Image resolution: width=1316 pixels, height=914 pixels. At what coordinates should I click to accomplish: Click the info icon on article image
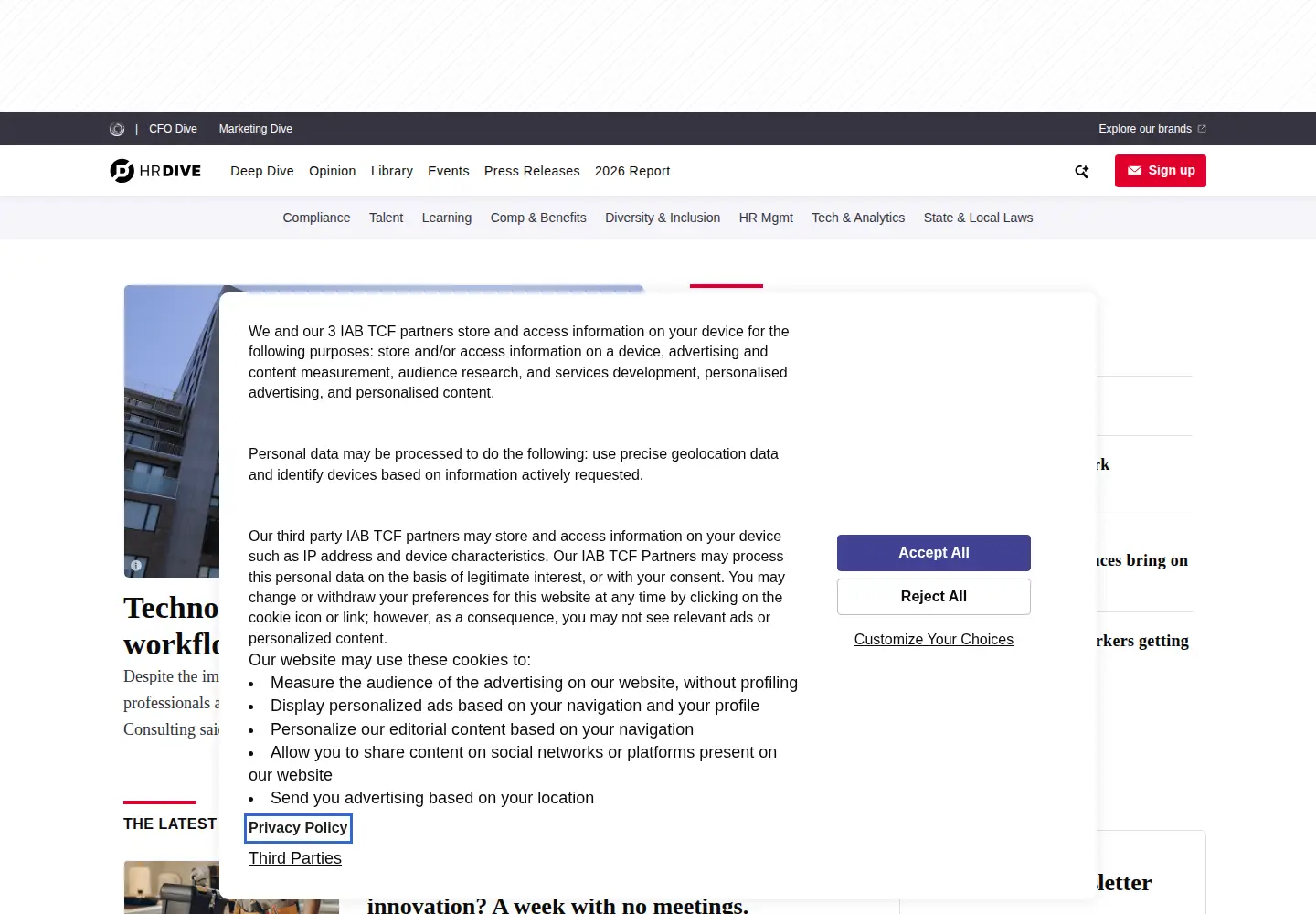(136, 566)
